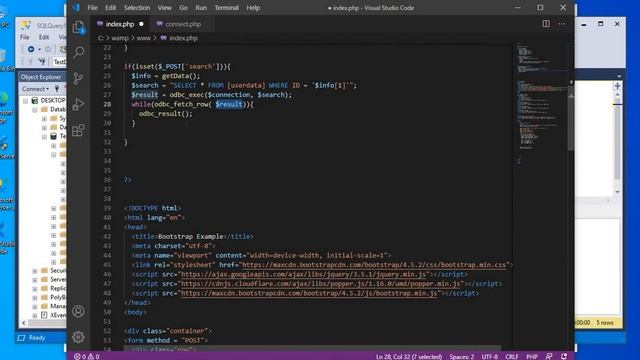Expand the PolyBase folder
The image size is (640, 360).
pos(35,298)
